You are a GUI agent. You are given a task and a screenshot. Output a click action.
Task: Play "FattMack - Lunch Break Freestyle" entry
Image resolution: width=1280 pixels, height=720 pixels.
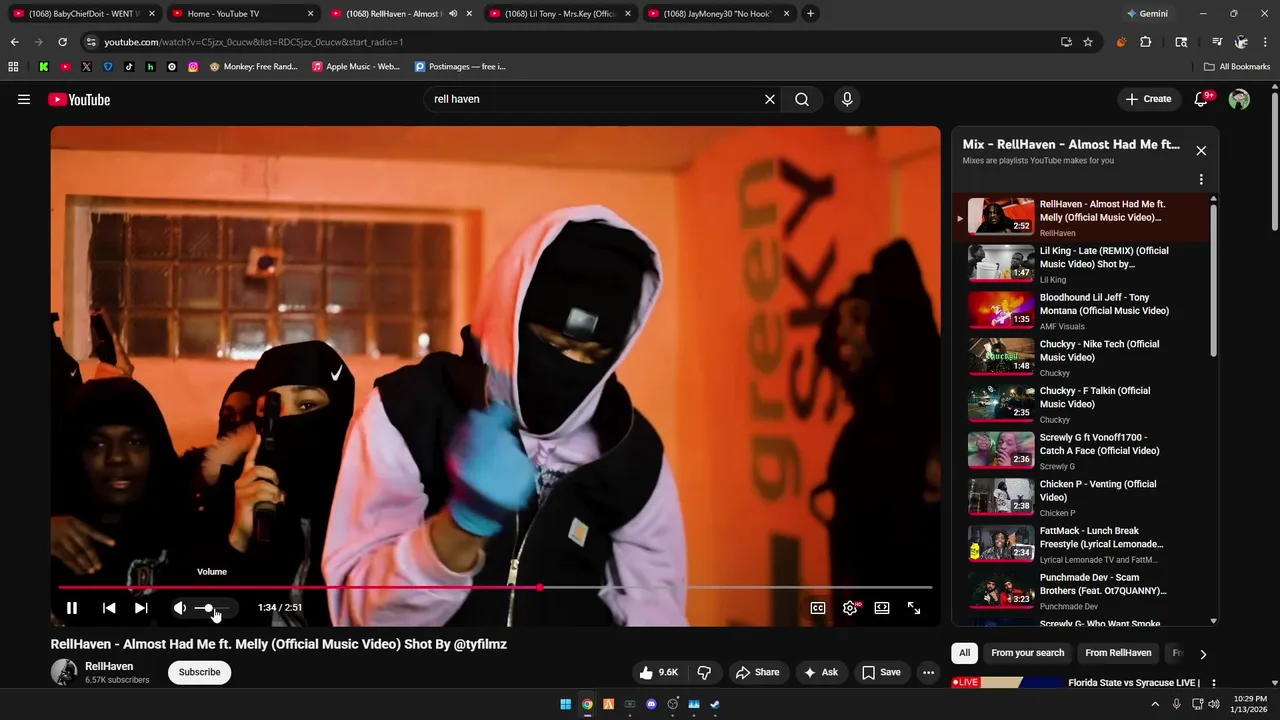[1080, 544]
